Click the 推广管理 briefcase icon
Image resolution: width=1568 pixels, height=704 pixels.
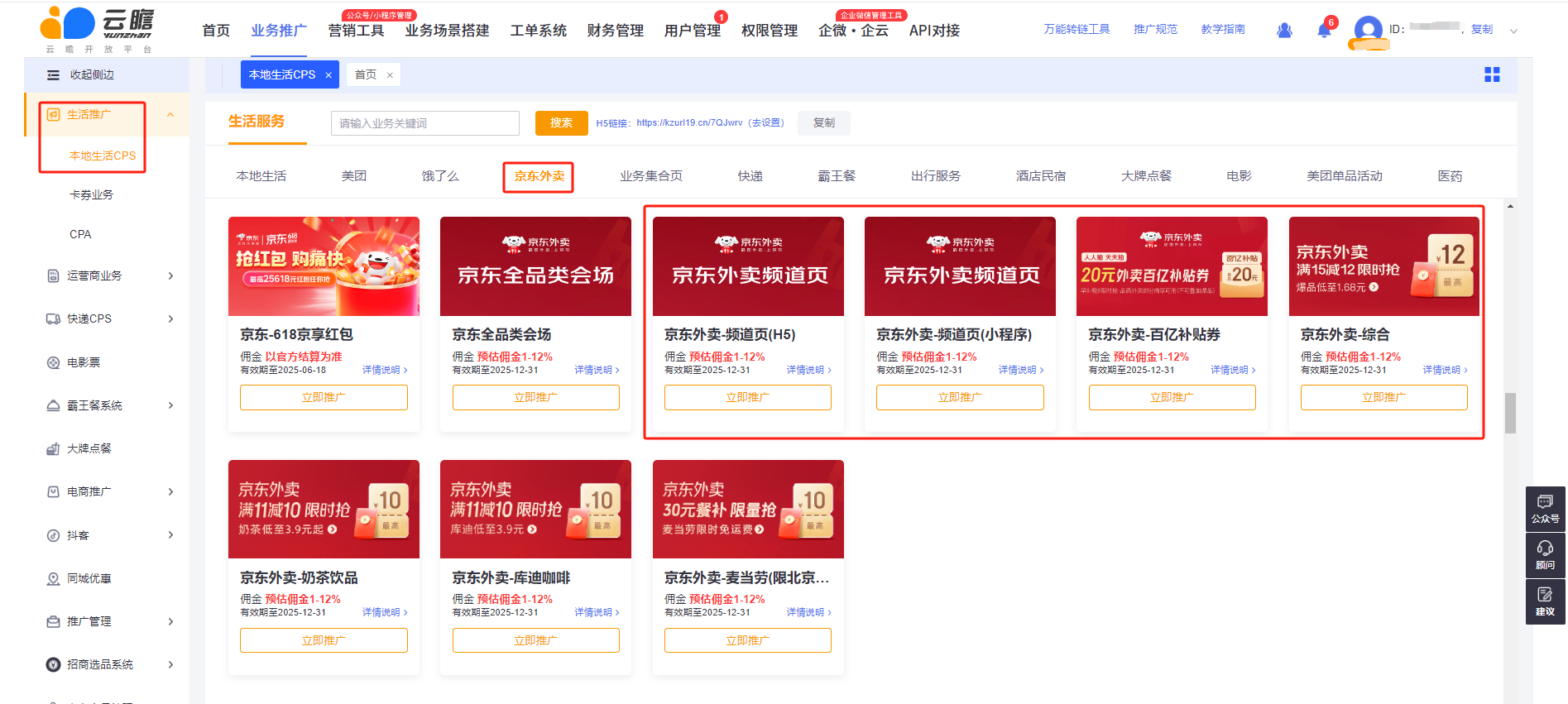pos(53,621)
